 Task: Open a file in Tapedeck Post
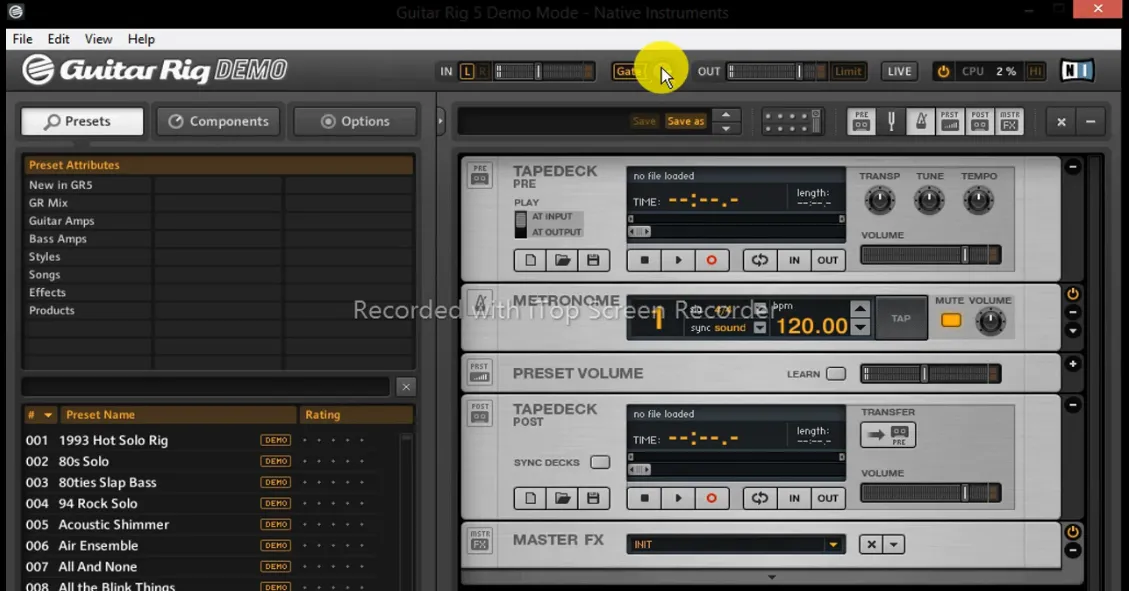[562, 498]
